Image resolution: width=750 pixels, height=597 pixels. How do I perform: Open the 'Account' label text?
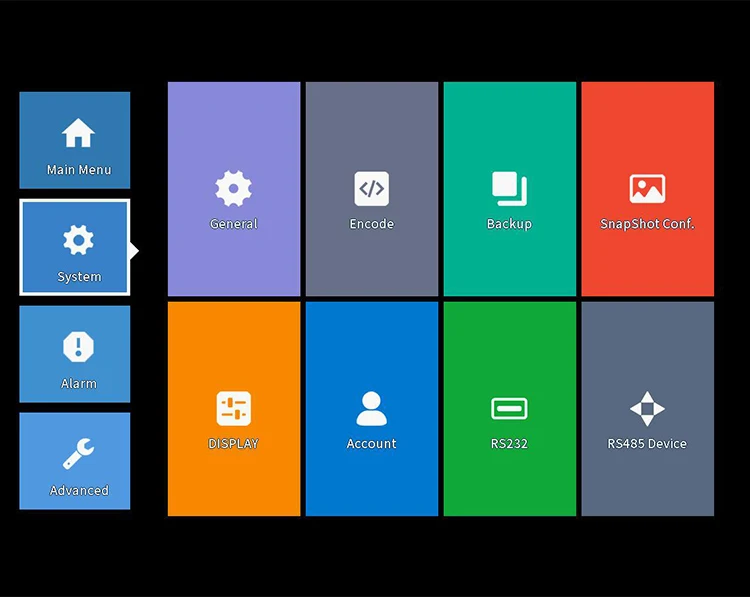tap(372, 444)
